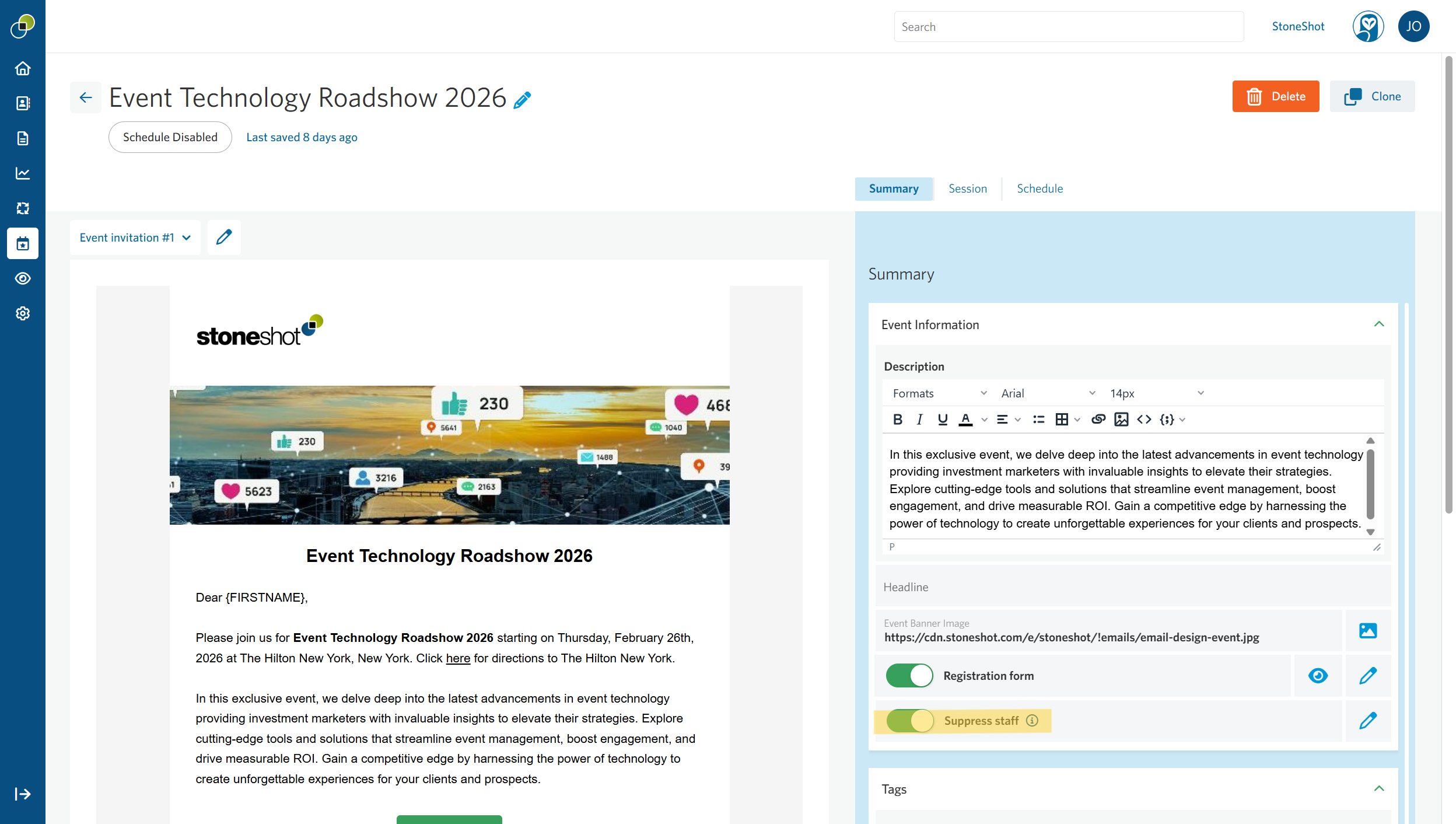Toggle italic formatting in Description

click(920, 420)
